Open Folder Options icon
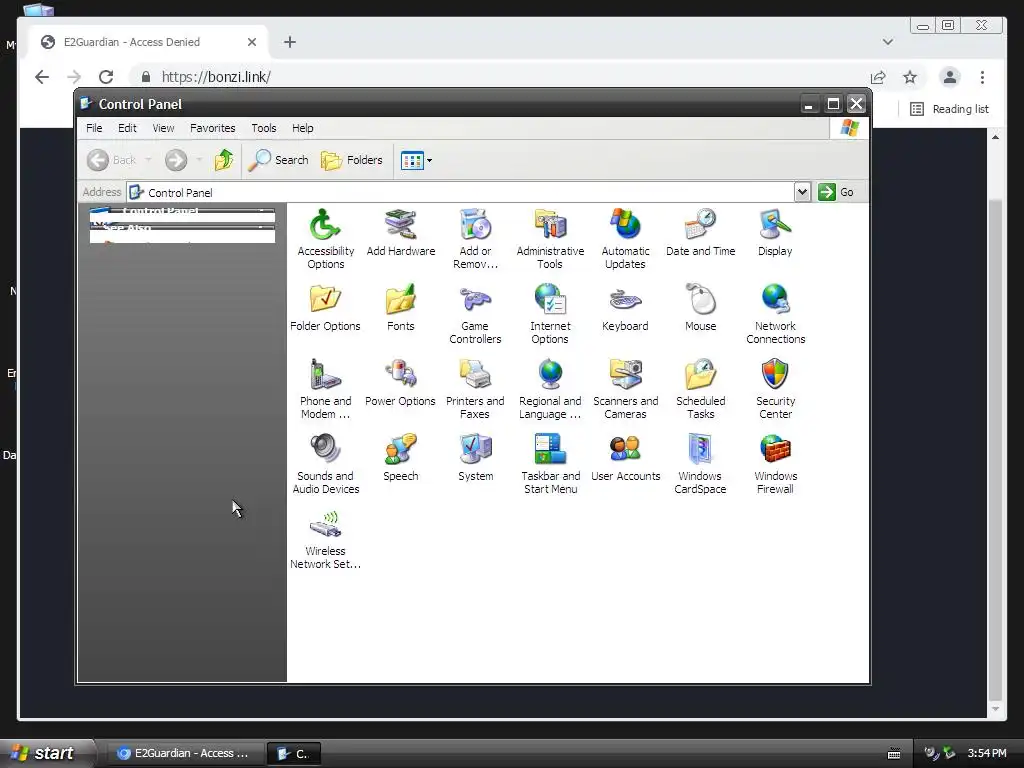The height and width of the screenshot is (768, 1024). tap(325, 308)
